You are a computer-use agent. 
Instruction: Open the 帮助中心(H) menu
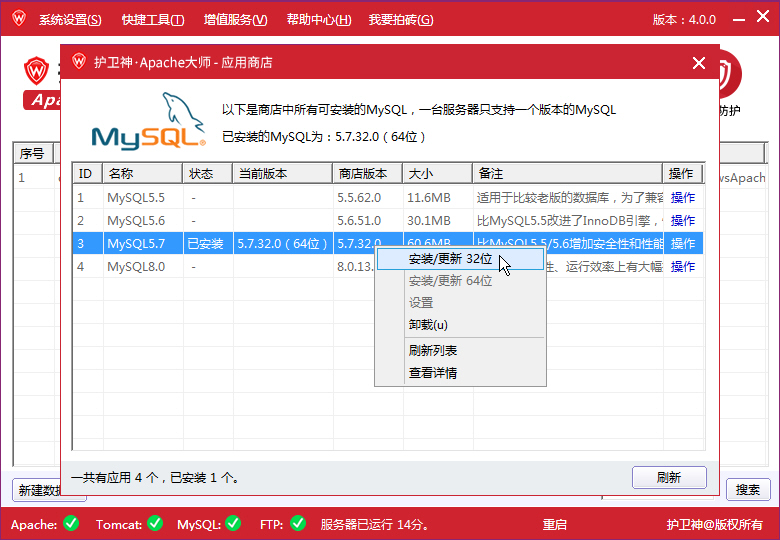(x=319, y=20)
